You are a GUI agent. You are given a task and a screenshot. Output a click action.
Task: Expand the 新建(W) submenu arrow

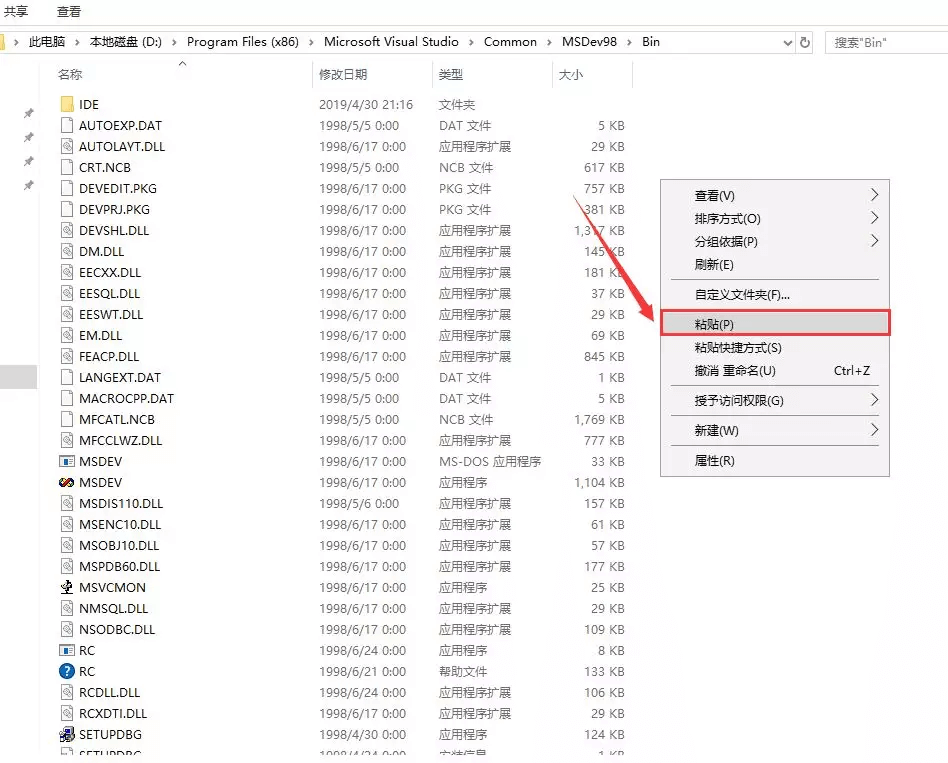coord(874,430)
